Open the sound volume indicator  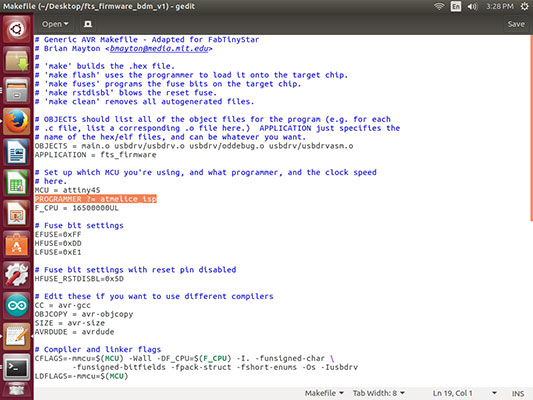coord(472,6)
